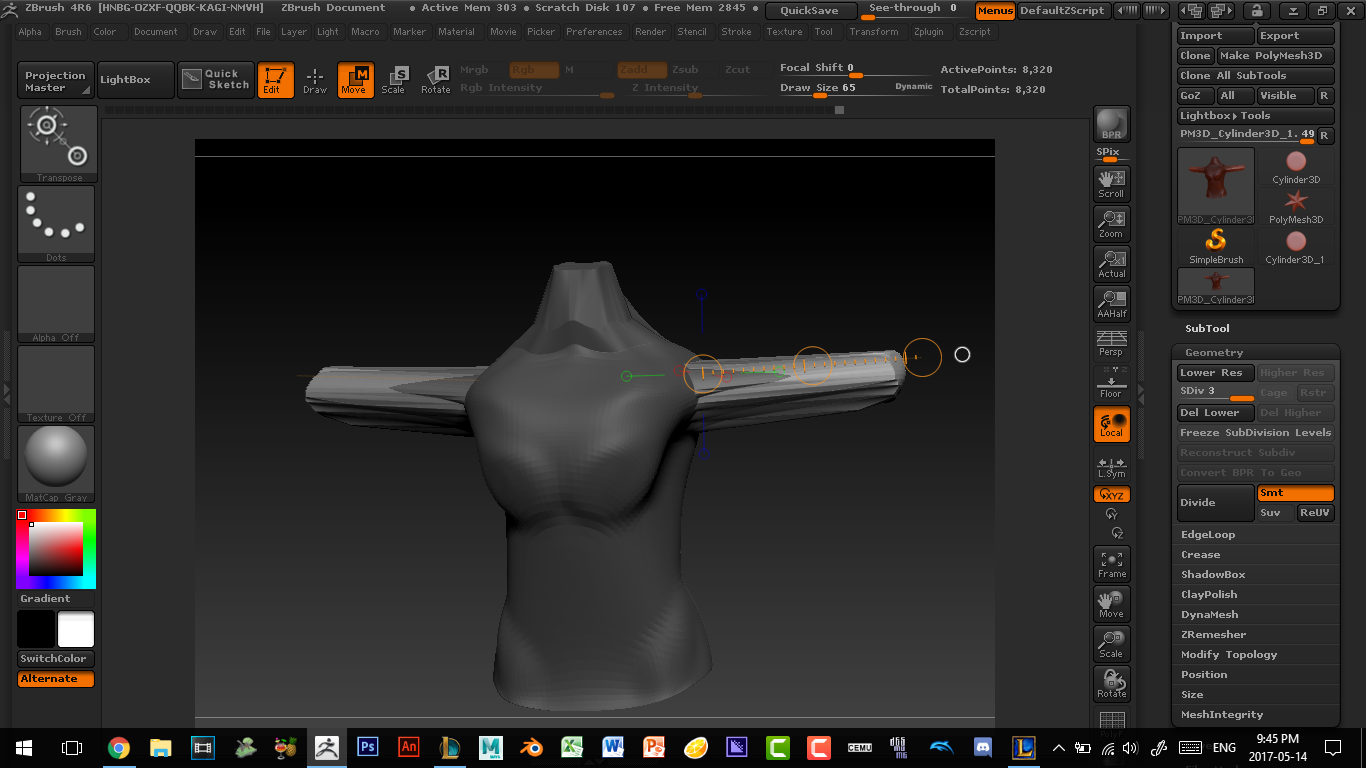This screenshot has height=768, width=1366.
Task: Select the Cylinder3D_1 tool thumbnail
Action: click(x=1296, y=247)
